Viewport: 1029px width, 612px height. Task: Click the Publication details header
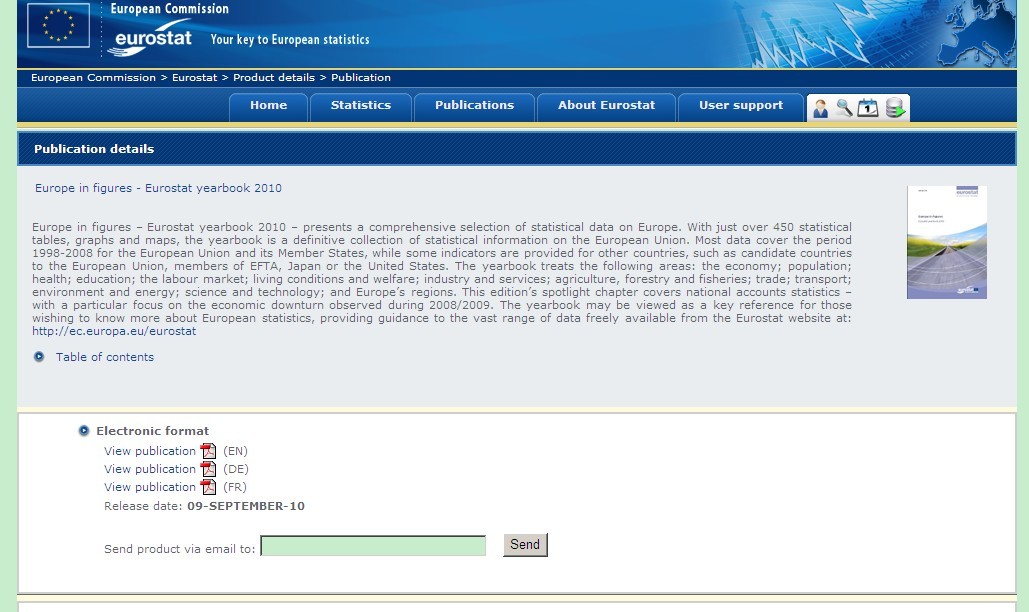94,149
